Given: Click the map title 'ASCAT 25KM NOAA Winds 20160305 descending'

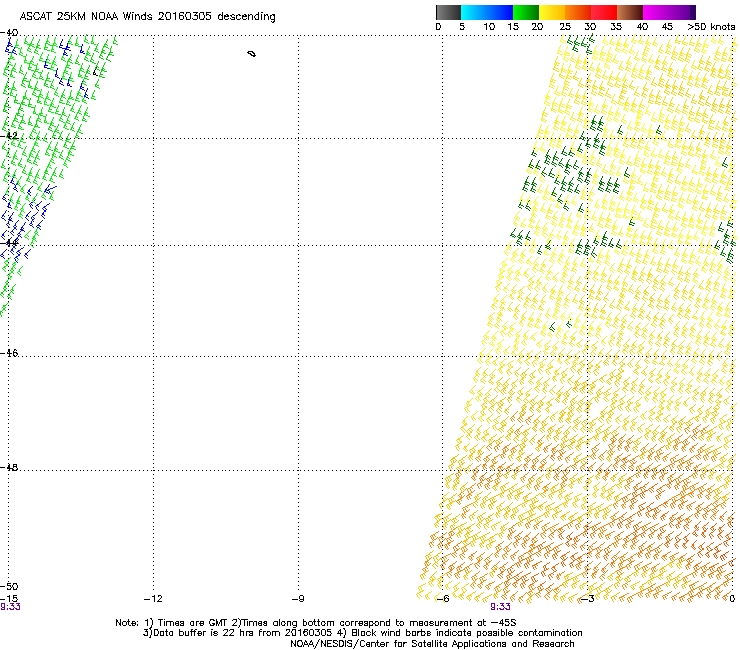Looking at the screenshot, I should (147, 17).
